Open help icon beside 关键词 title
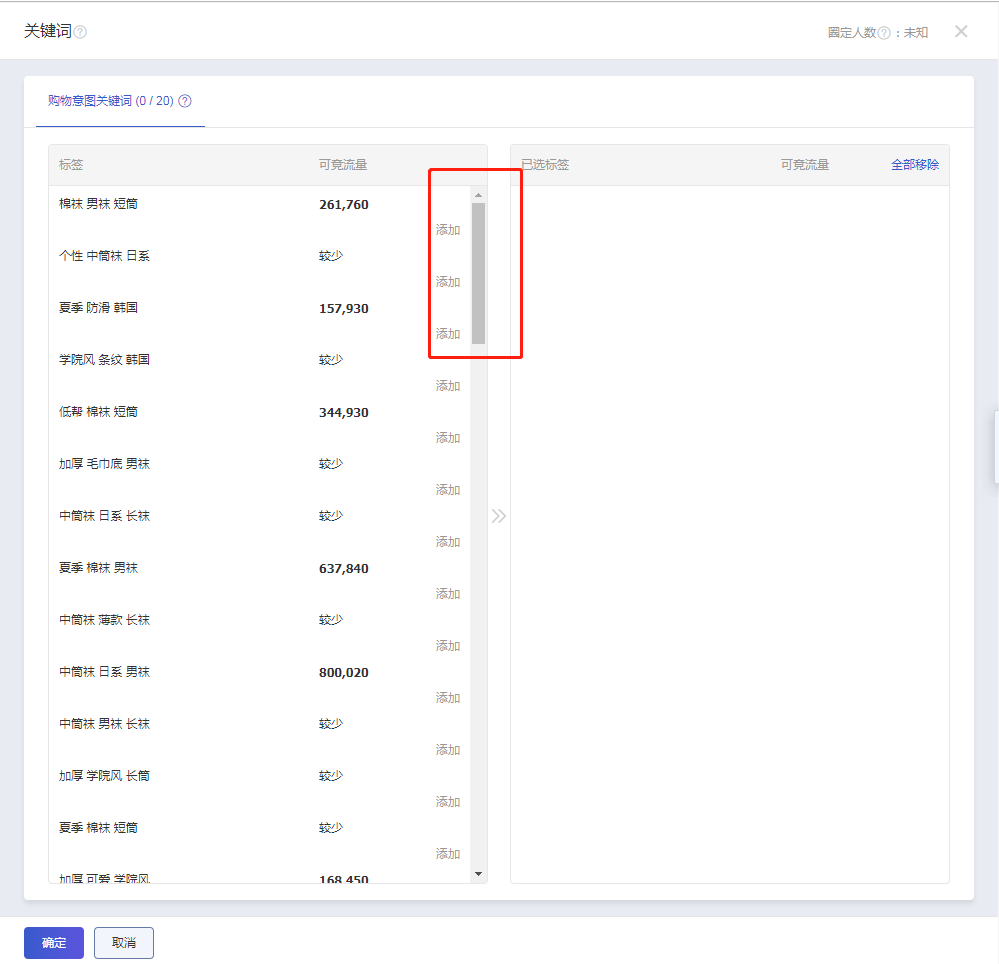This screenshot has width=999, height=964. coord(80,32)
